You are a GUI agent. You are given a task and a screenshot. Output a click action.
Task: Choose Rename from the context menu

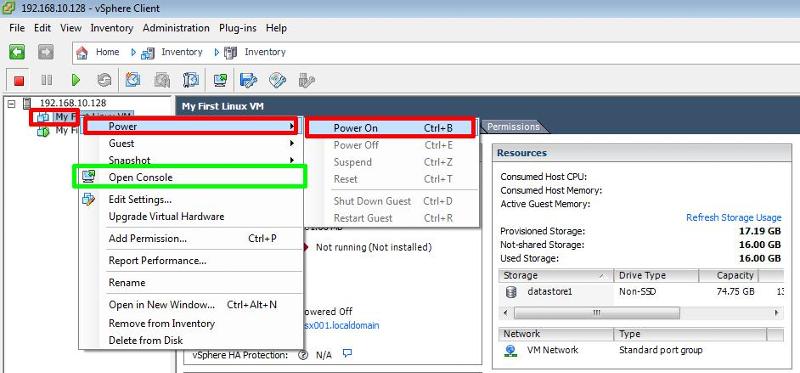(190, 283)
